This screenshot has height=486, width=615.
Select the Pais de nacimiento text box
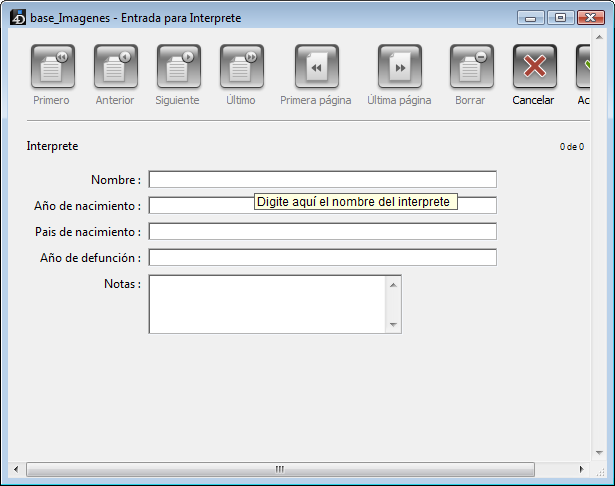pos(322,232)
